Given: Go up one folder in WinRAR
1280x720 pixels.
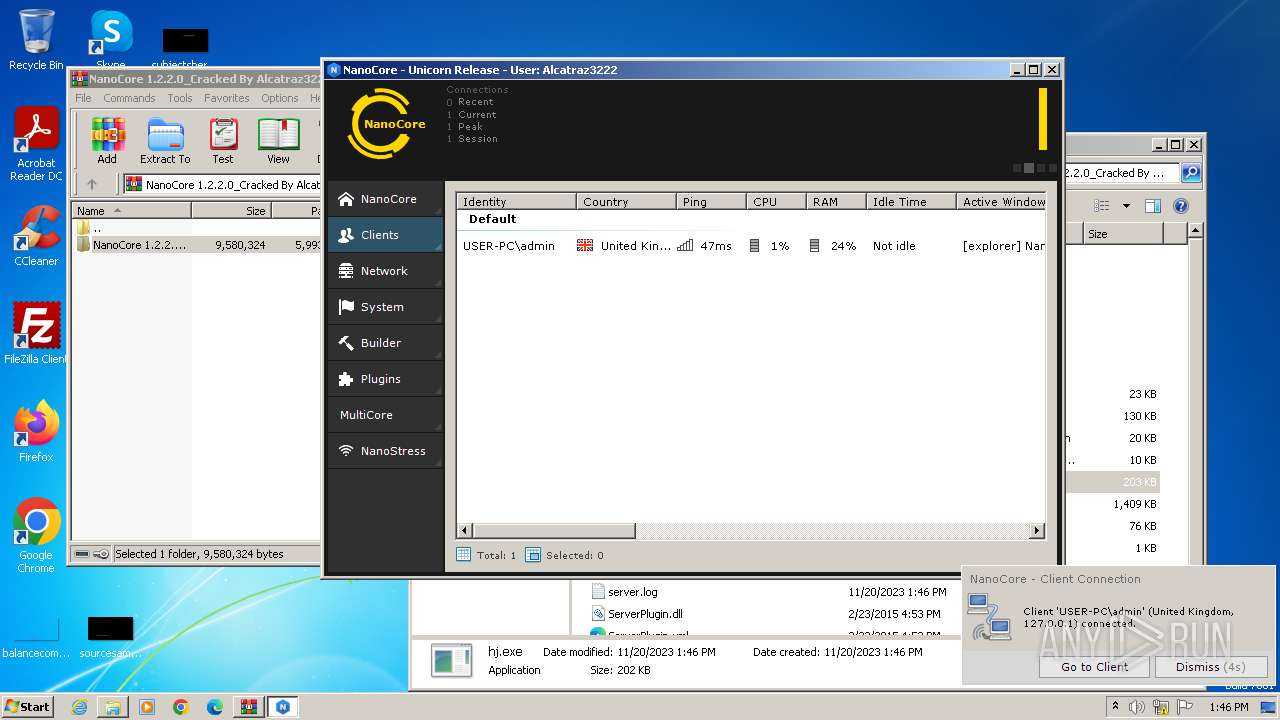Looking at the screenshot, I should tap(92, 185).
